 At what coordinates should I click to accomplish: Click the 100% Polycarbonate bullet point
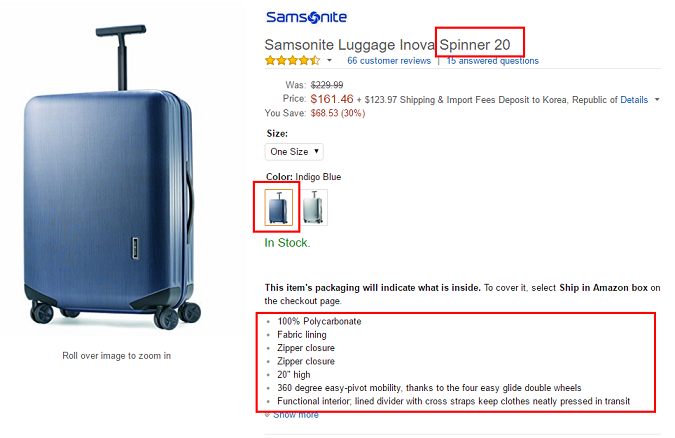pos(319,322)
